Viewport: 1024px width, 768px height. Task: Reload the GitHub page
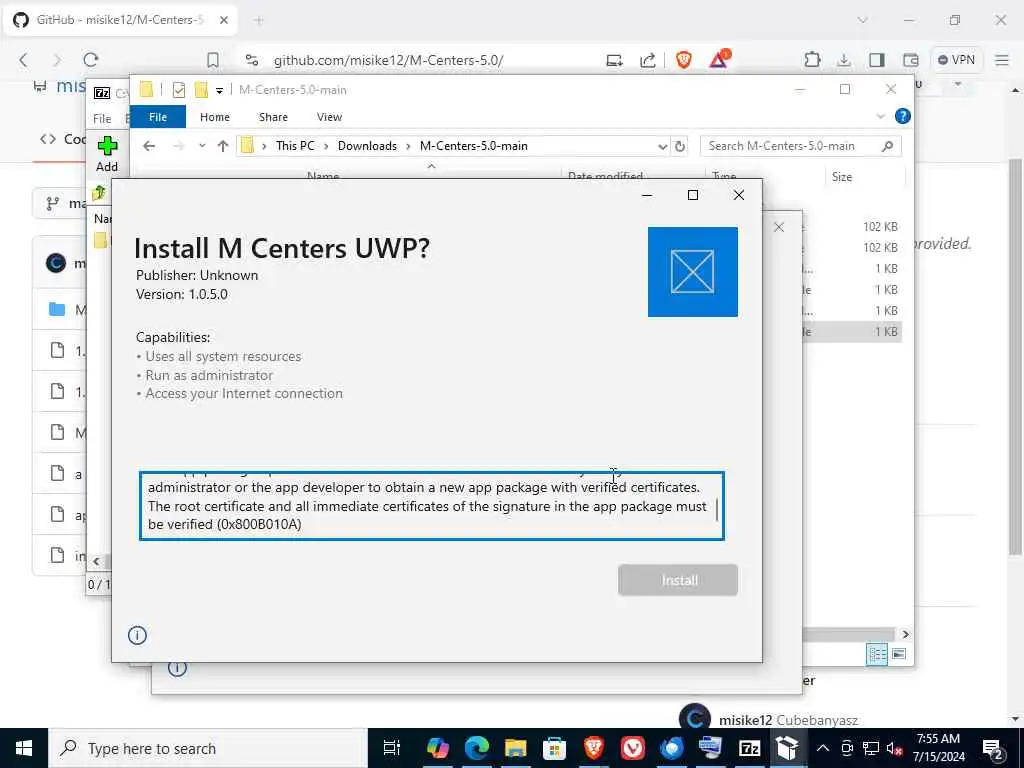coord(91,60)
